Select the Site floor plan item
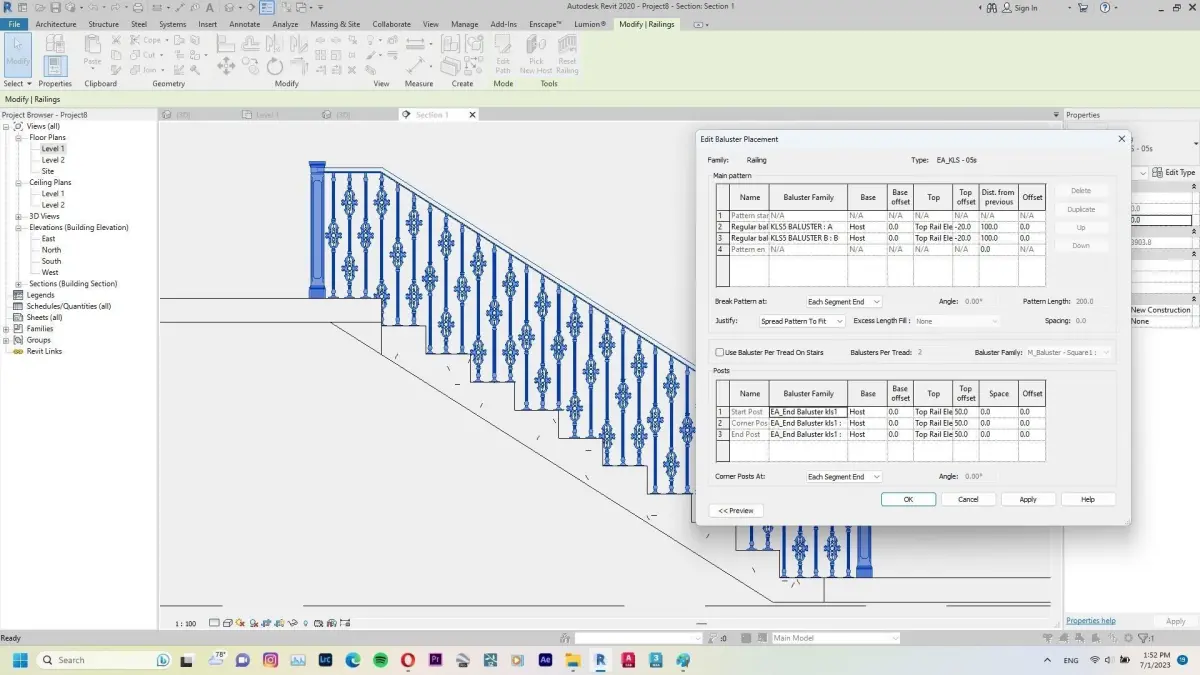The width and height of the screenshot is (1200, 675). pyautogui.click(x=48, y=171)
